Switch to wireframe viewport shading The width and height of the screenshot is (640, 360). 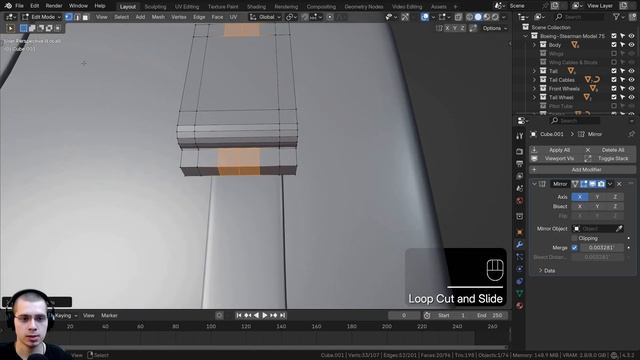click(469, 17)
